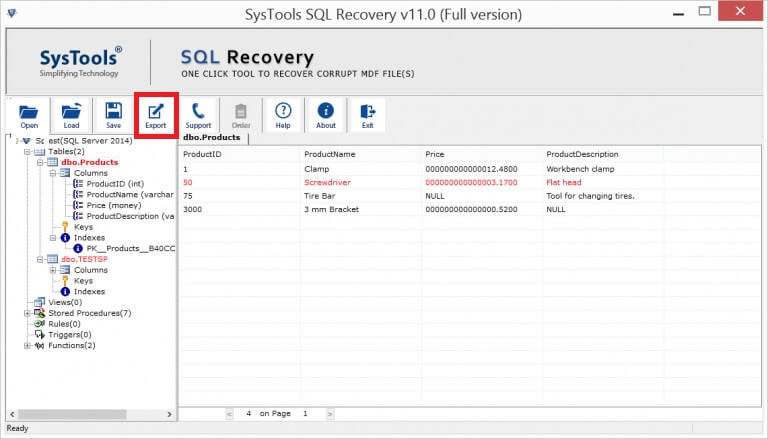Click right arrow of tree scrollbar
This screenshot has width=768, height=439.
[x=169, y=415]
